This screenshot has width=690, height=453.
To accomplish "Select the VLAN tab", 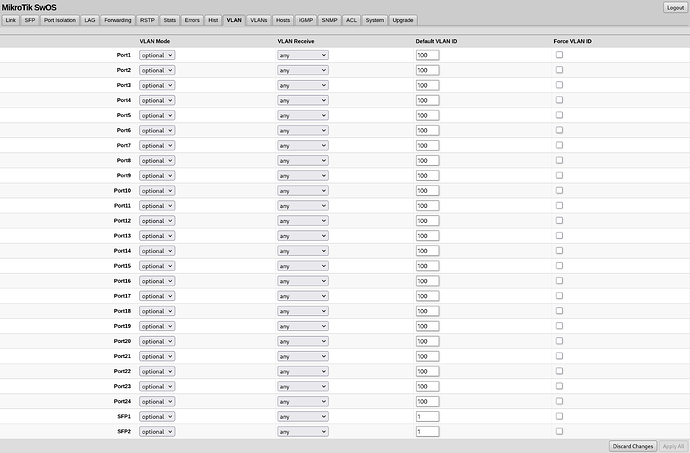I will 234,20.
